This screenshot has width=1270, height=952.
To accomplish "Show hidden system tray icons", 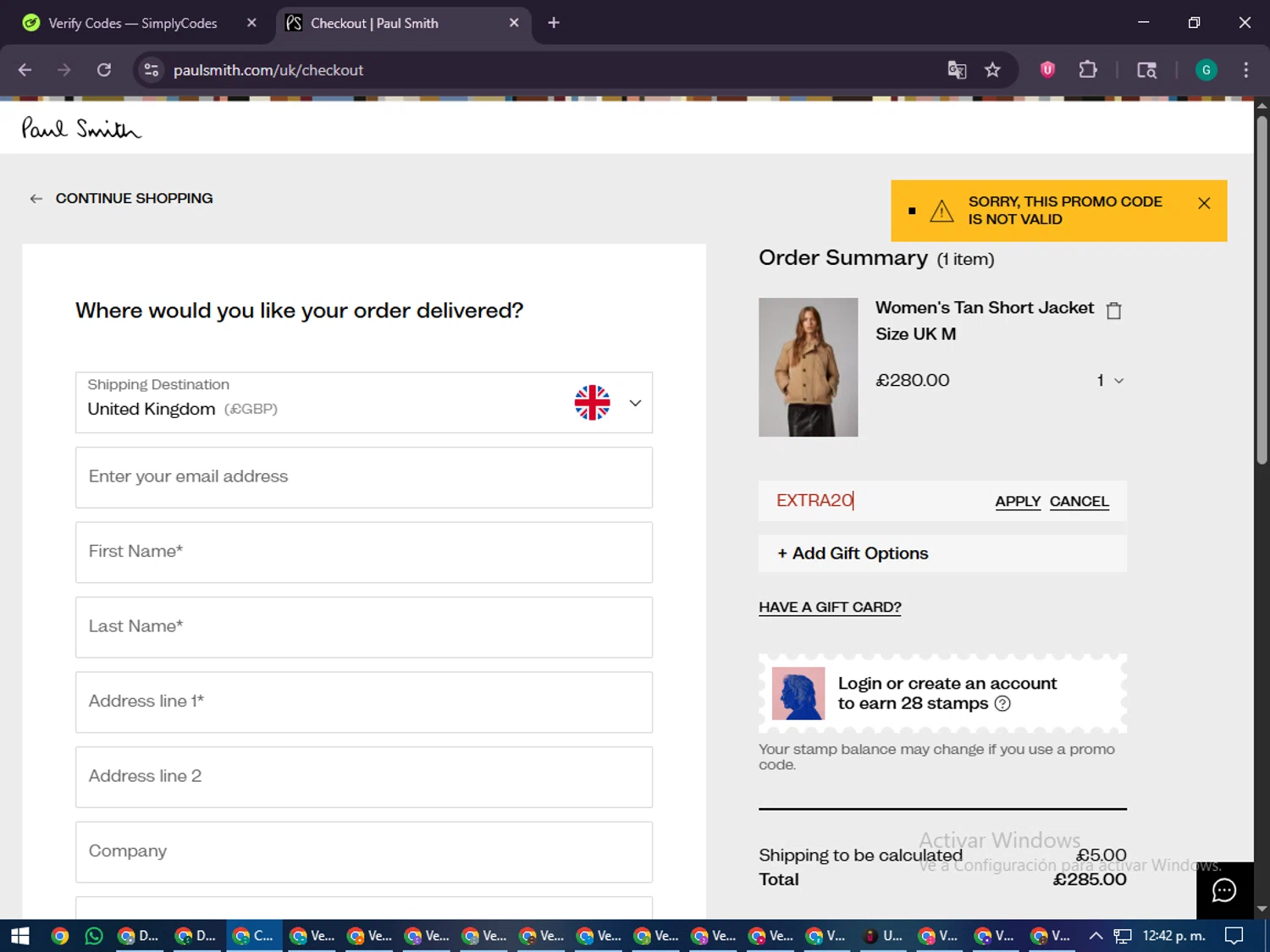I will pyautogui.click(x=1096, y=935).
